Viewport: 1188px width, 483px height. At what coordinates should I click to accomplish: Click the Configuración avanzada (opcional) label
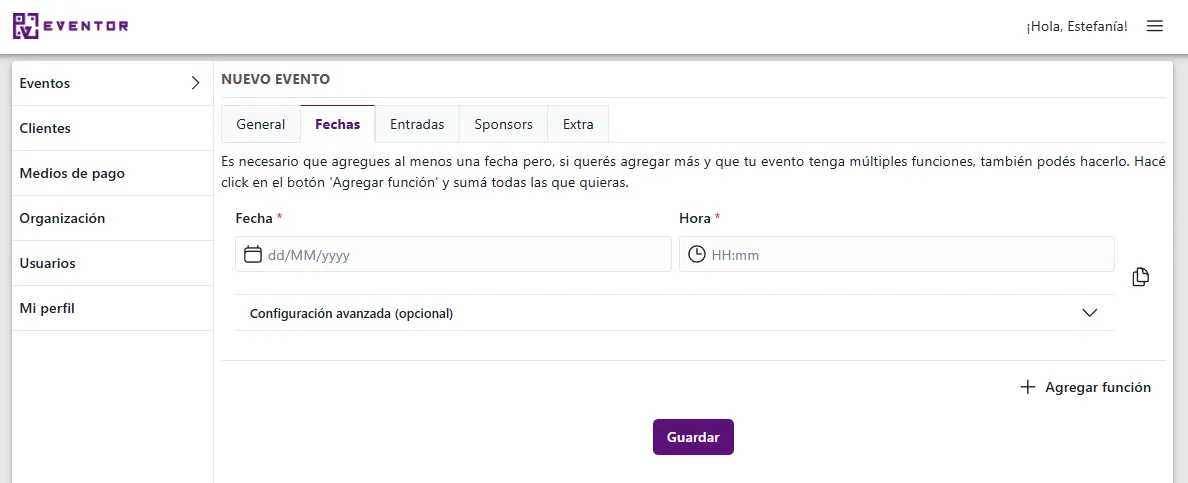[352, 313]
